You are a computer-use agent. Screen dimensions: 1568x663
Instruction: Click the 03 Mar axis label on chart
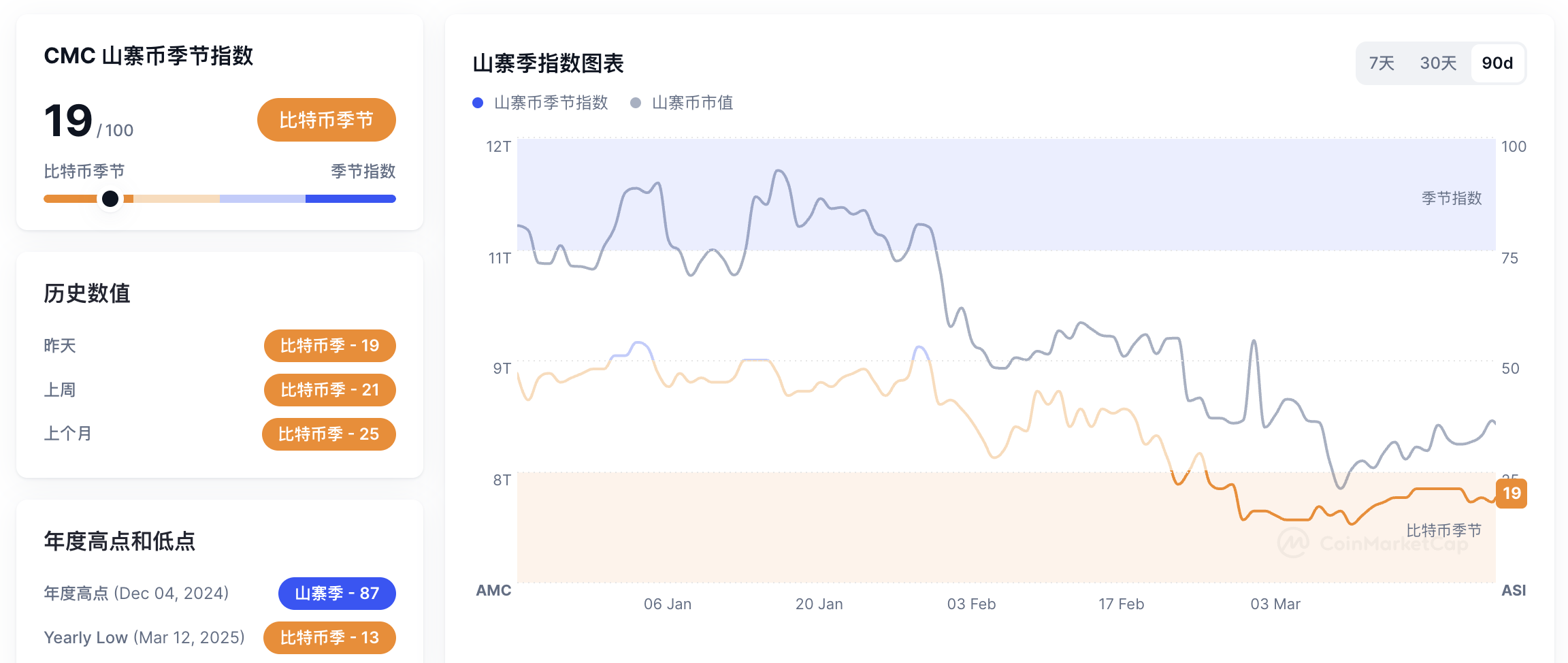[x=1275, y=604]
